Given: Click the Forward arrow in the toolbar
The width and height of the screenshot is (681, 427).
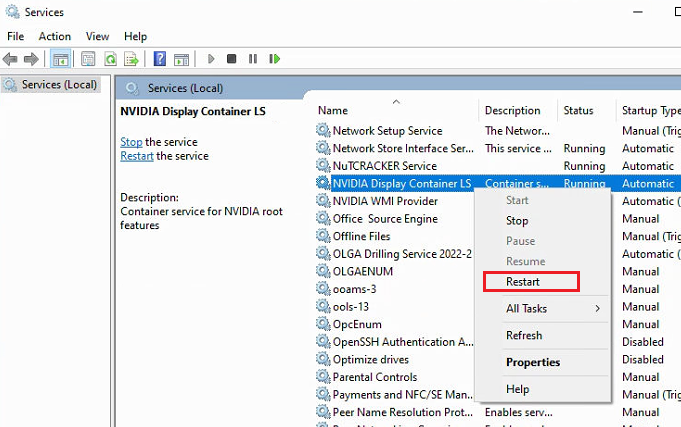Looking at the screenshot, I should coord(31,59).
